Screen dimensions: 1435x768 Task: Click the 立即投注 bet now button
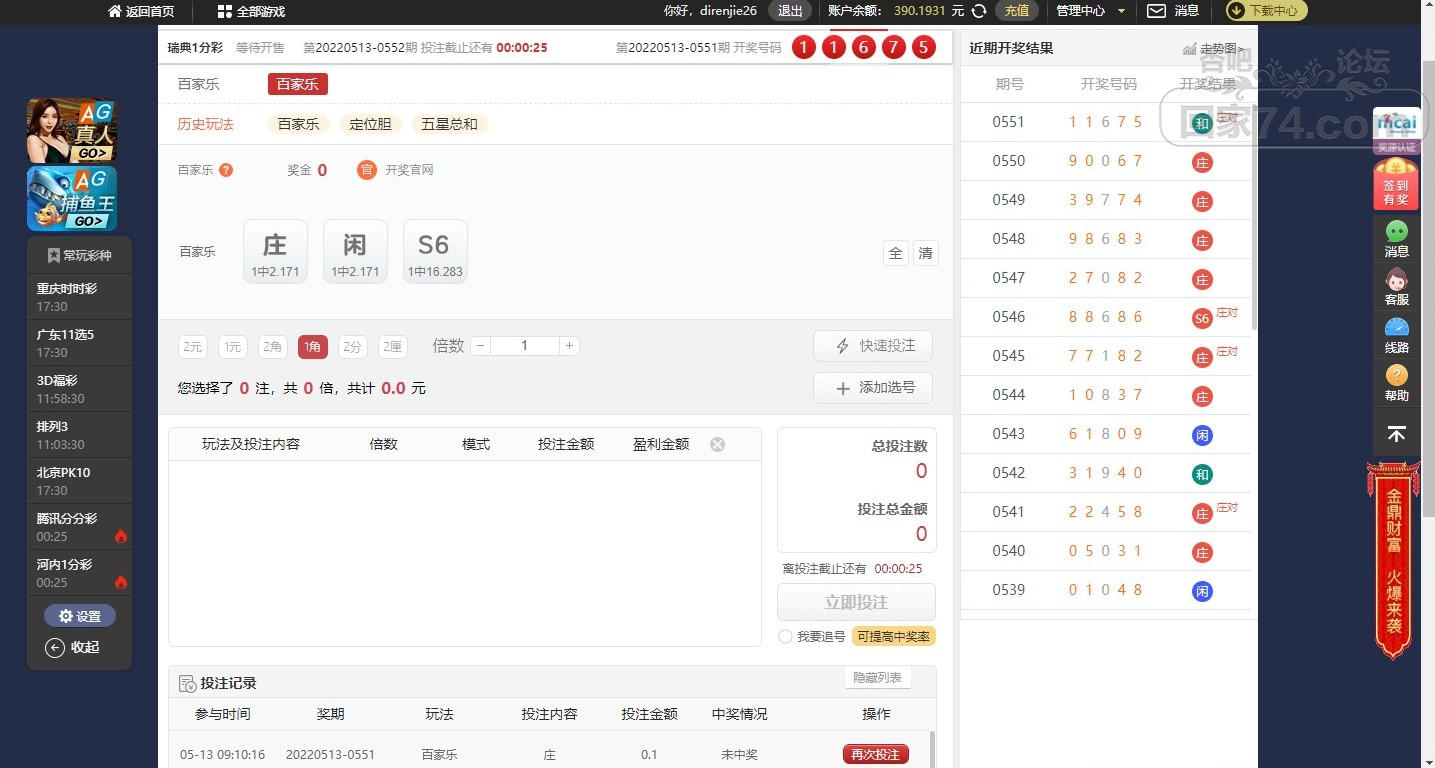coord(857,603)
